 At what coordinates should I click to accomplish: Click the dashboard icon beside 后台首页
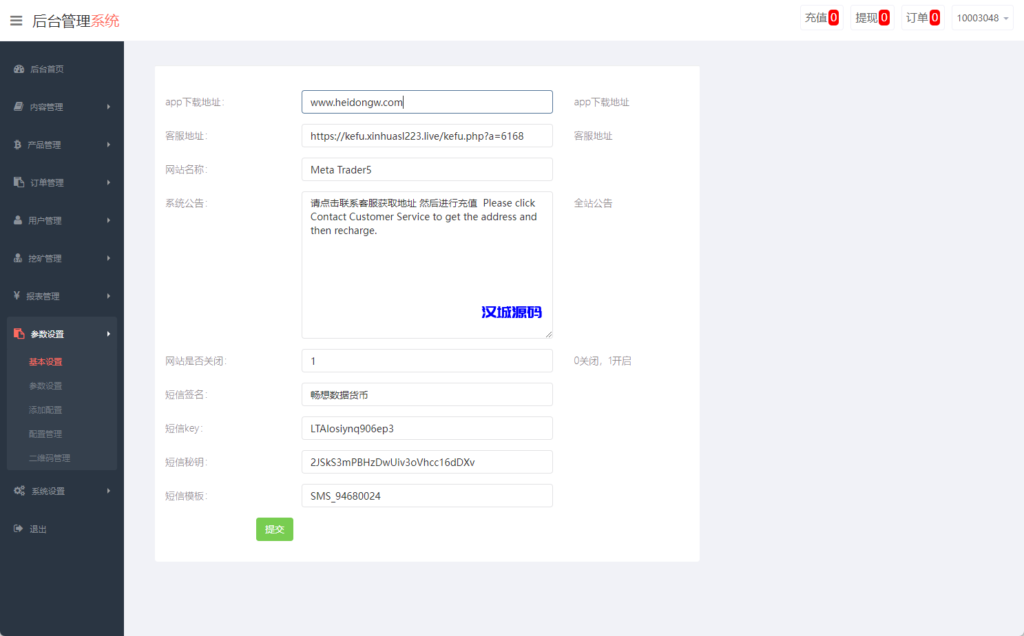pos(18,69)
